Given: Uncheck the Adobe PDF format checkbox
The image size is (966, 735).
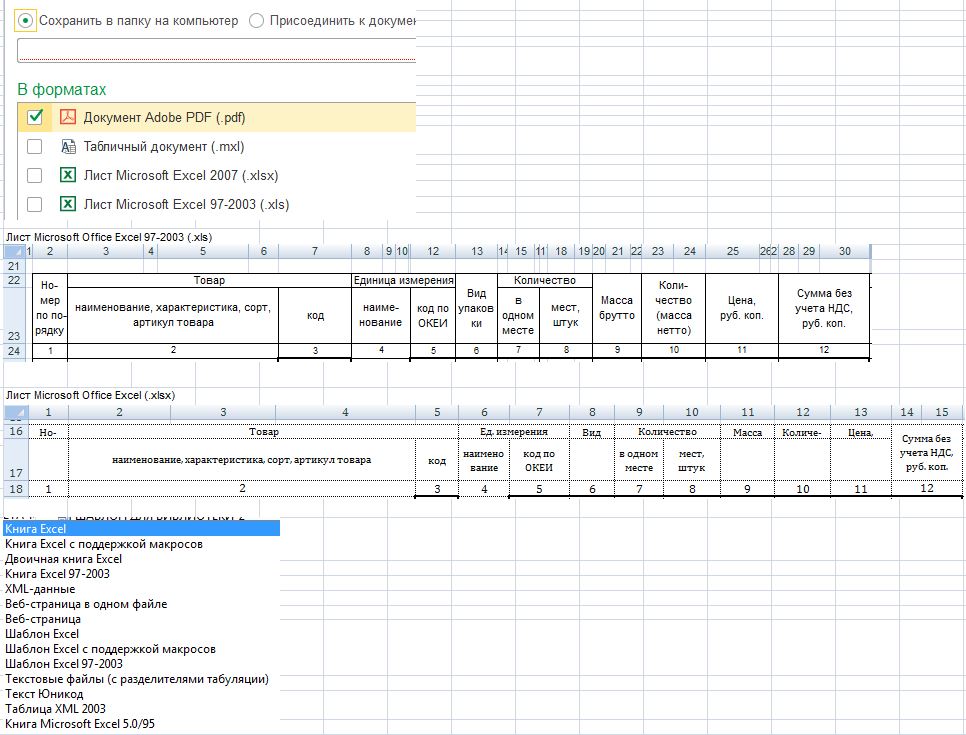Looking at the screenshot, I should [35, 117].
